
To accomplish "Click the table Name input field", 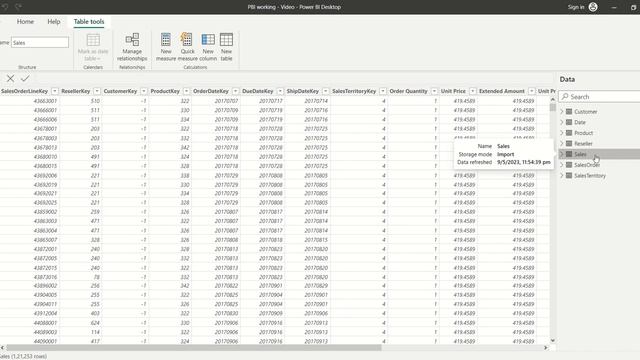I will coord(40,42).
